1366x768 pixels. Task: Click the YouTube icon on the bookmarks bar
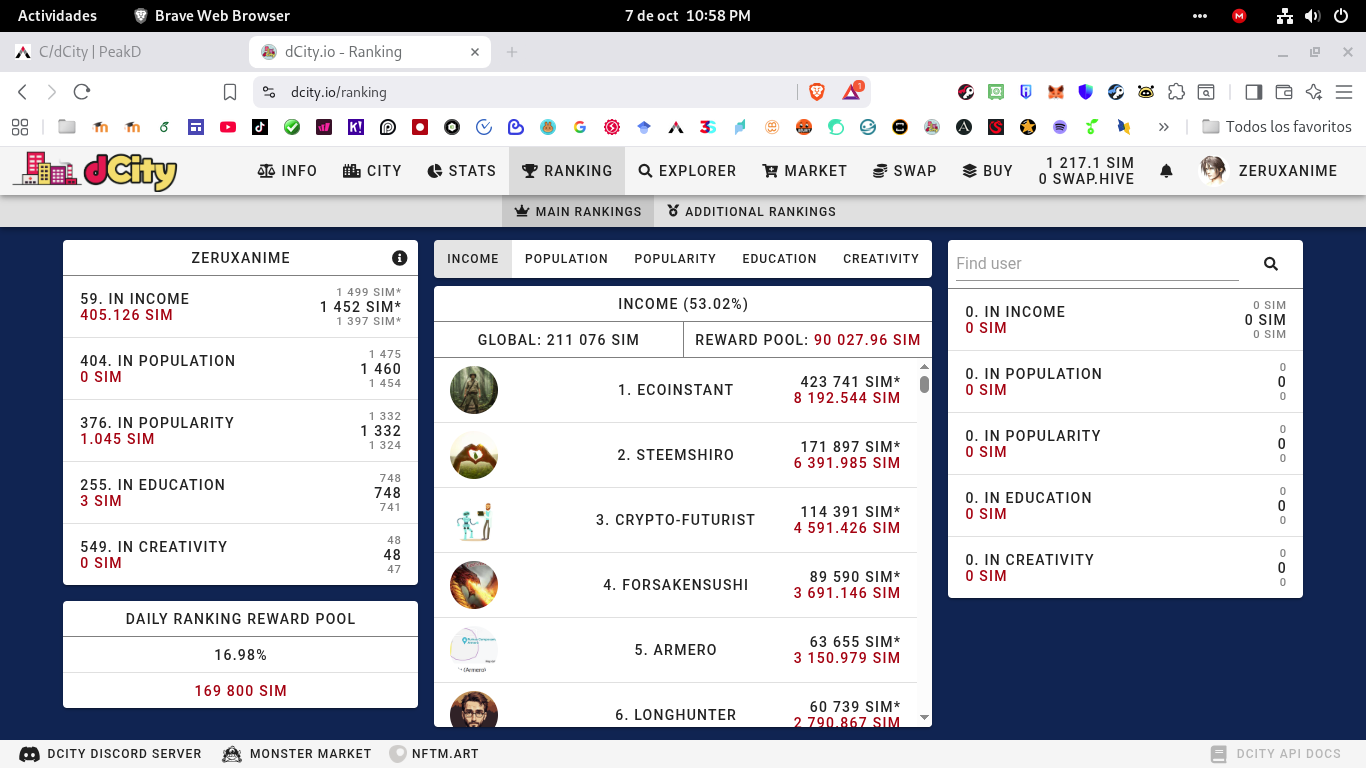(228, 127)
